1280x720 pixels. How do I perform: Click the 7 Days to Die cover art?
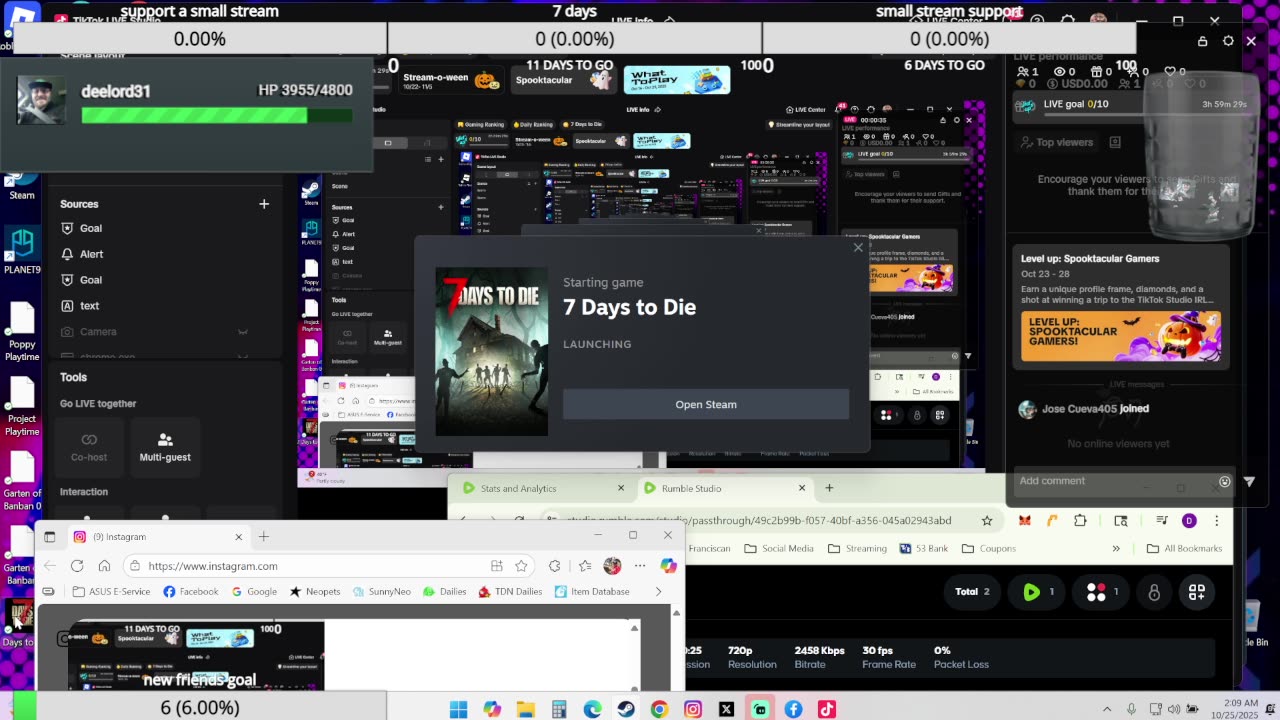[x=492, y=351]
